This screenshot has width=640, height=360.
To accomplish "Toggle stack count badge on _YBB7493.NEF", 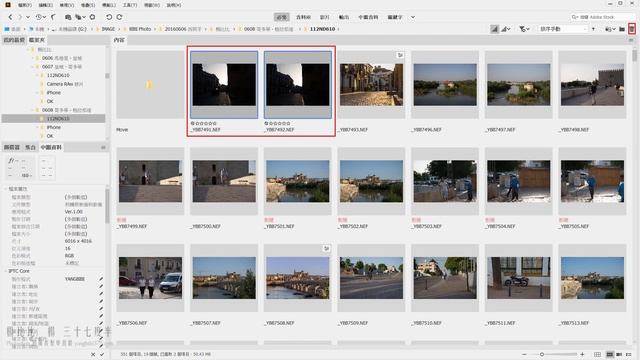I will pos(400,55).
